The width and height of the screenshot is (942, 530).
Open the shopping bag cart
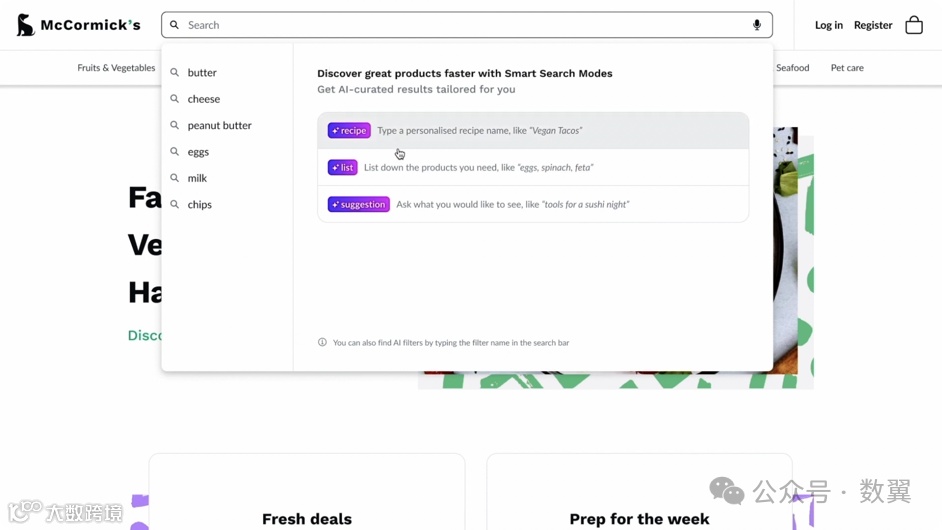click(x=914, y=25)
